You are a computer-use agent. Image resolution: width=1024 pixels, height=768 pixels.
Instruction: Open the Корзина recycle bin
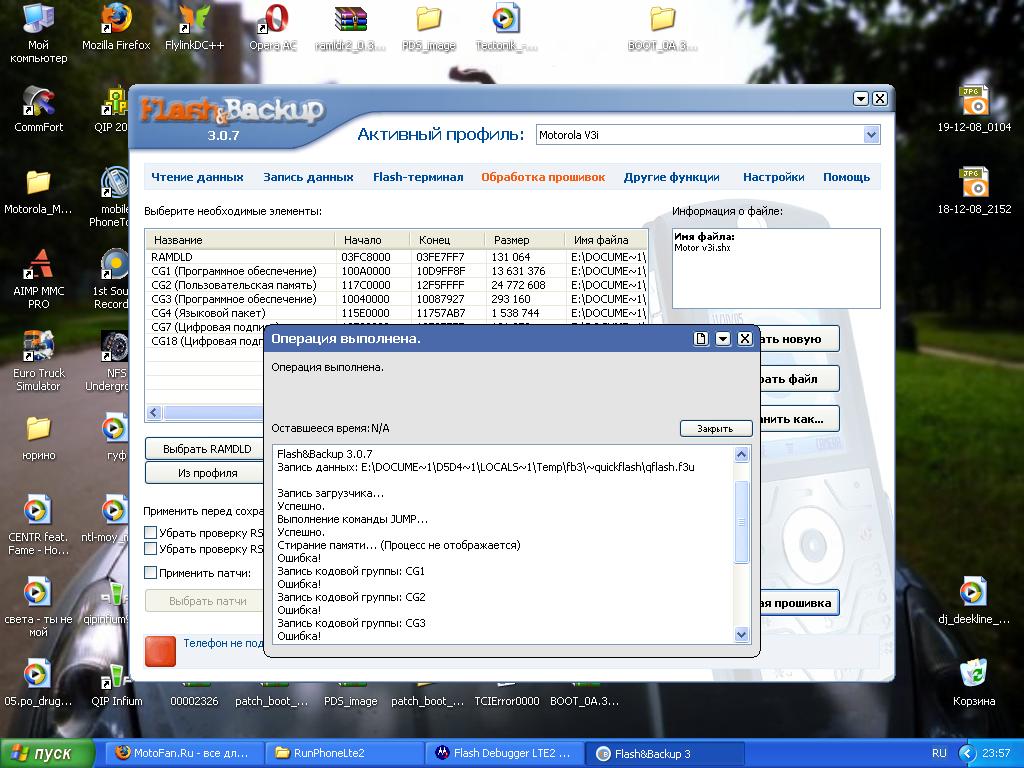(x=974, y=683)
